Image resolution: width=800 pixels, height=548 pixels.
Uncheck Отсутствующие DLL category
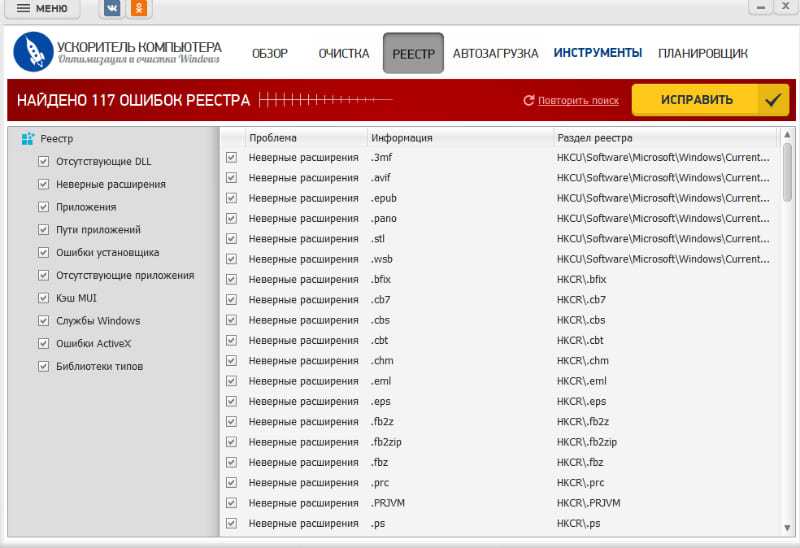pos(43,161)
